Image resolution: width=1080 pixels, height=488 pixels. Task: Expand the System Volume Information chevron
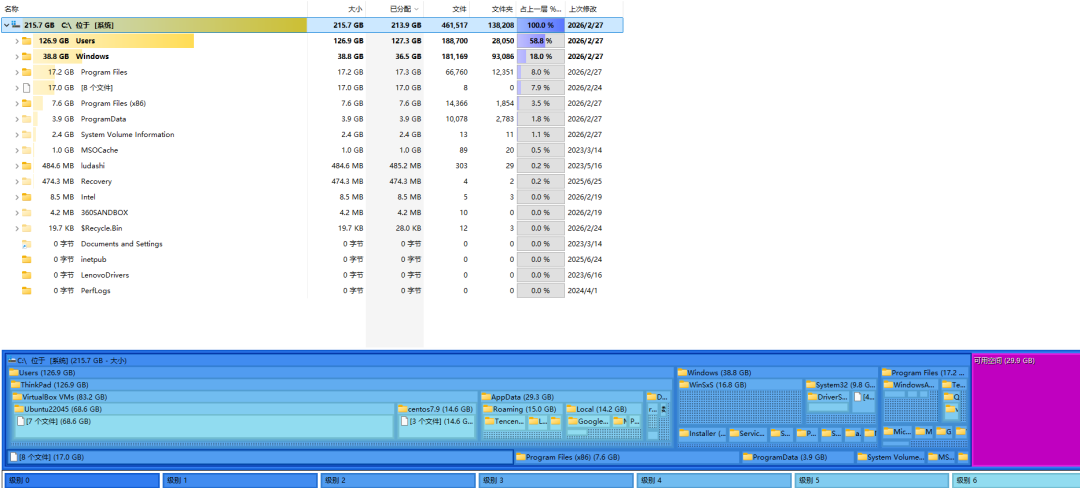17,134
